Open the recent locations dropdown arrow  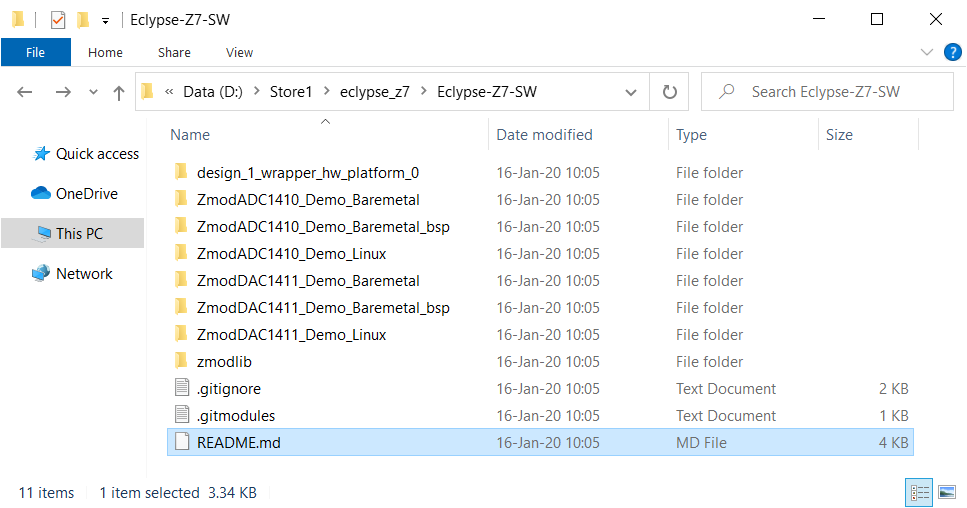[93, 92]
